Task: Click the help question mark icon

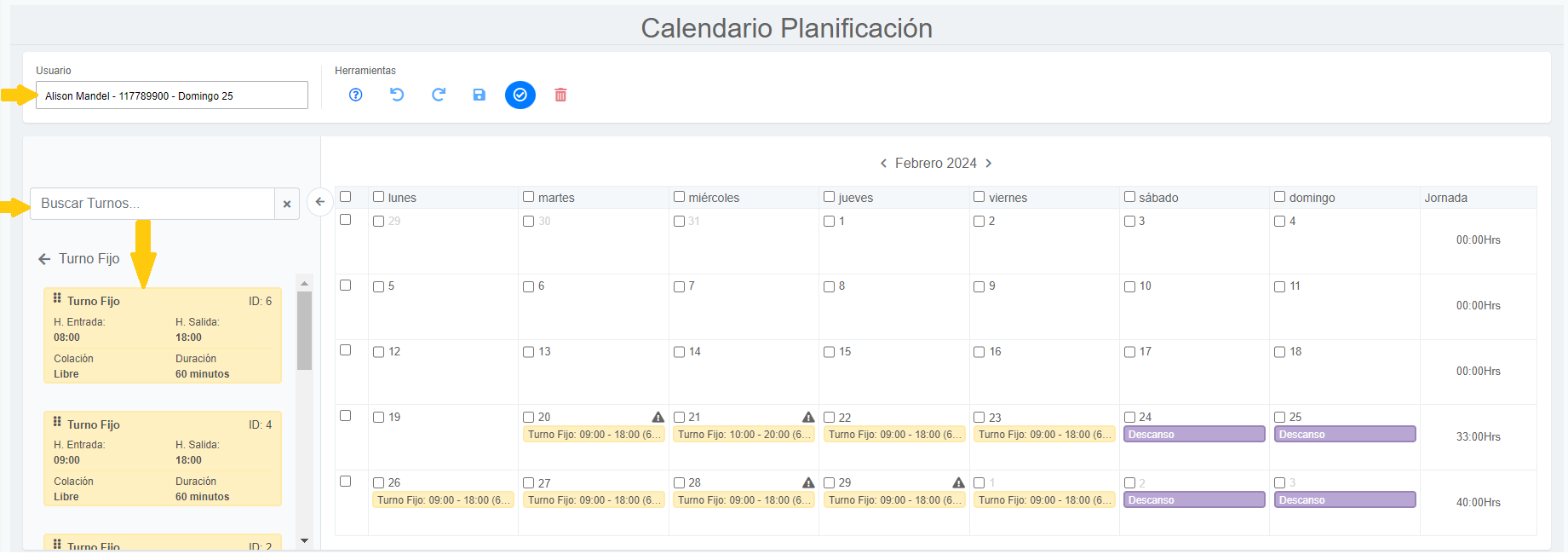Action: [x=356, y=95]
